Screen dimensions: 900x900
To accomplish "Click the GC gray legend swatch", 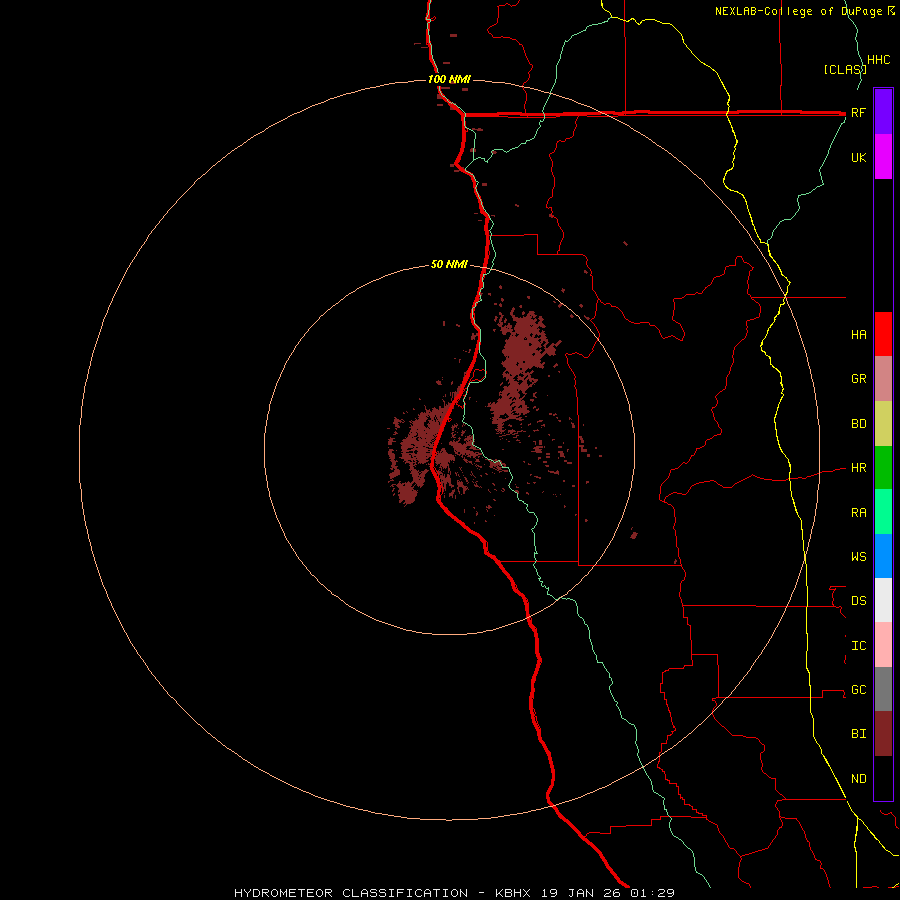I will (883, 689).
